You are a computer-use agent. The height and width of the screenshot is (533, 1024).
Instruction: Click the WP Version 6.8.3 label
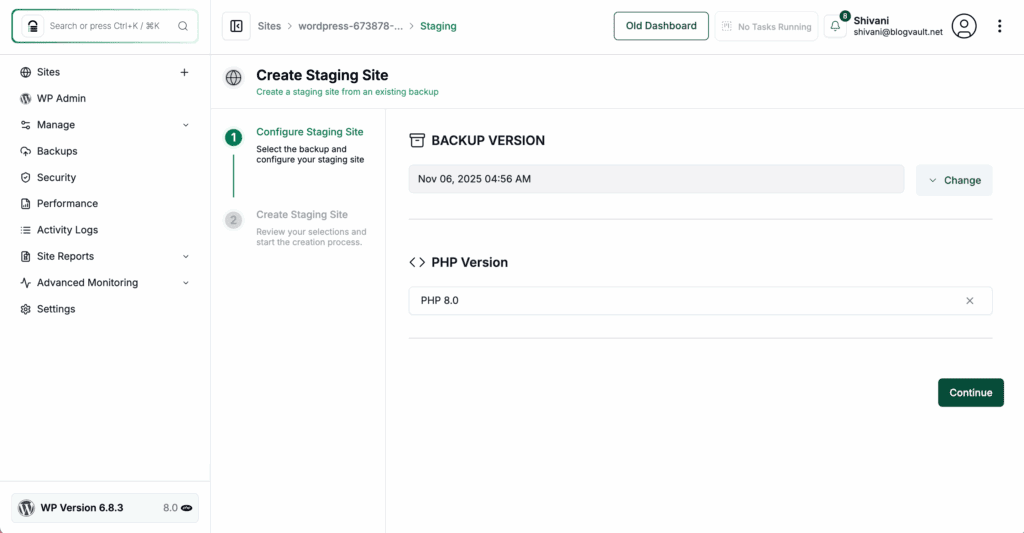click(x=82, y=508)
